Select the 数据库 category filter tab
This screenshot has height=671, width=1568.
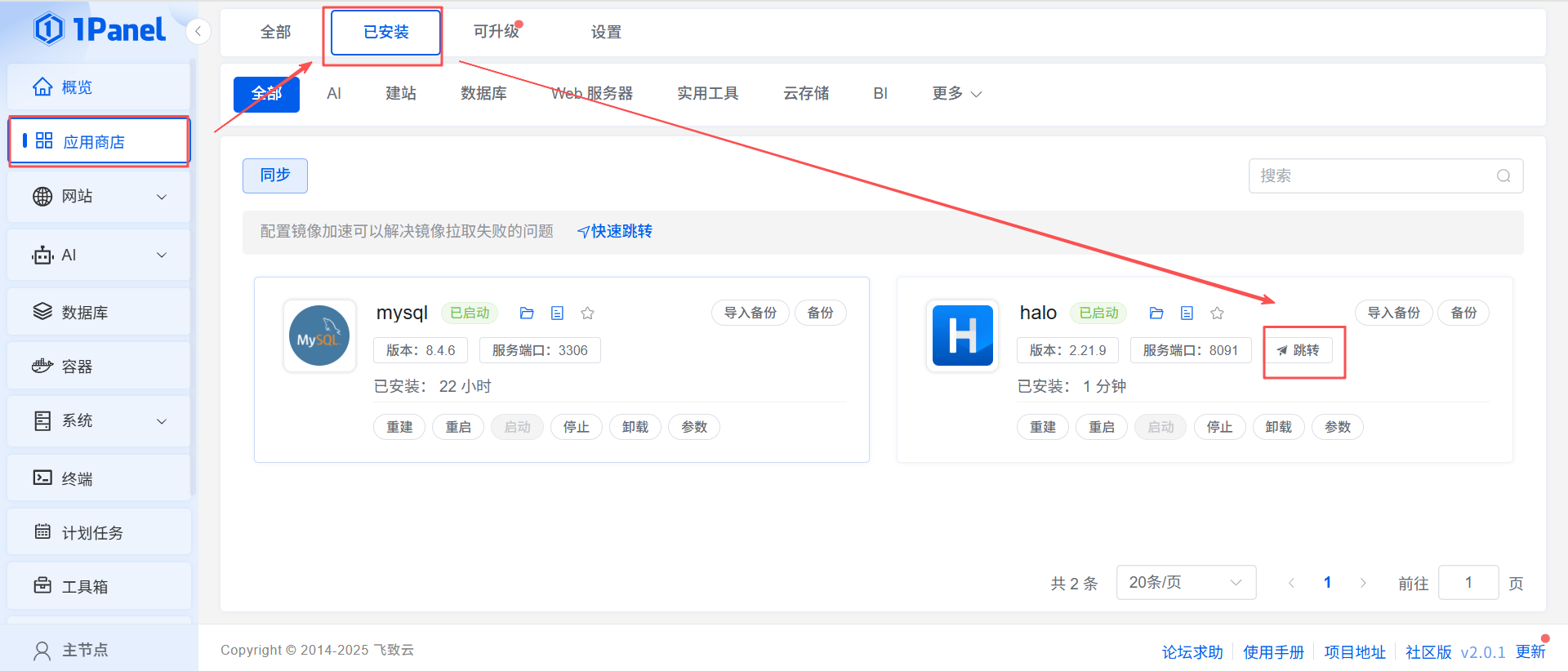[483, 94]
